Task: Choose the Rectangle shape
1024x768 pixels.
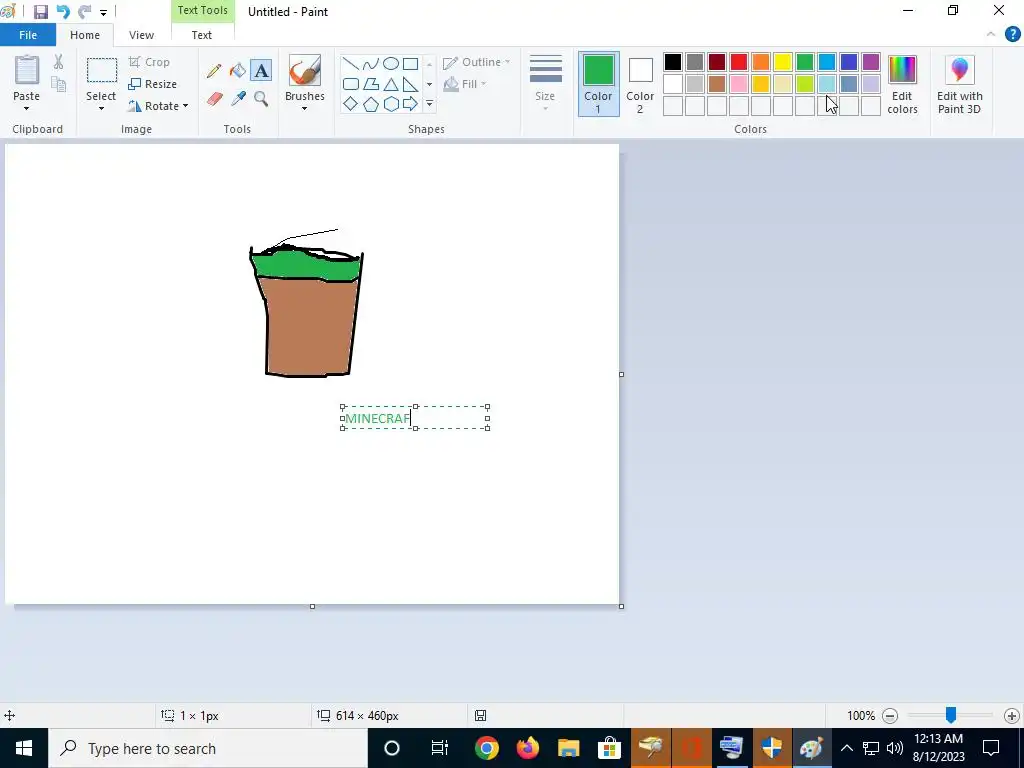Action: [x=410, y=63]
